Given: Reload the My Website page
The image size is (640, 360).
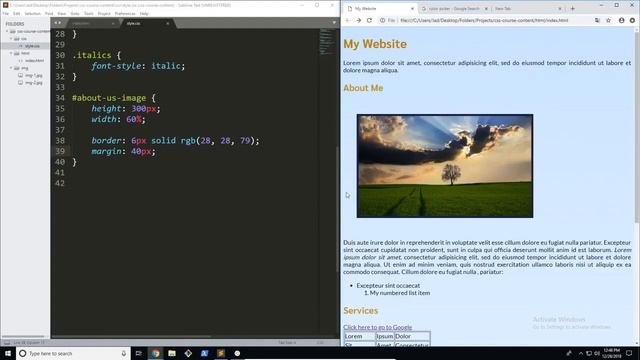Looking at the screenshot, I should tap(369, 20).
